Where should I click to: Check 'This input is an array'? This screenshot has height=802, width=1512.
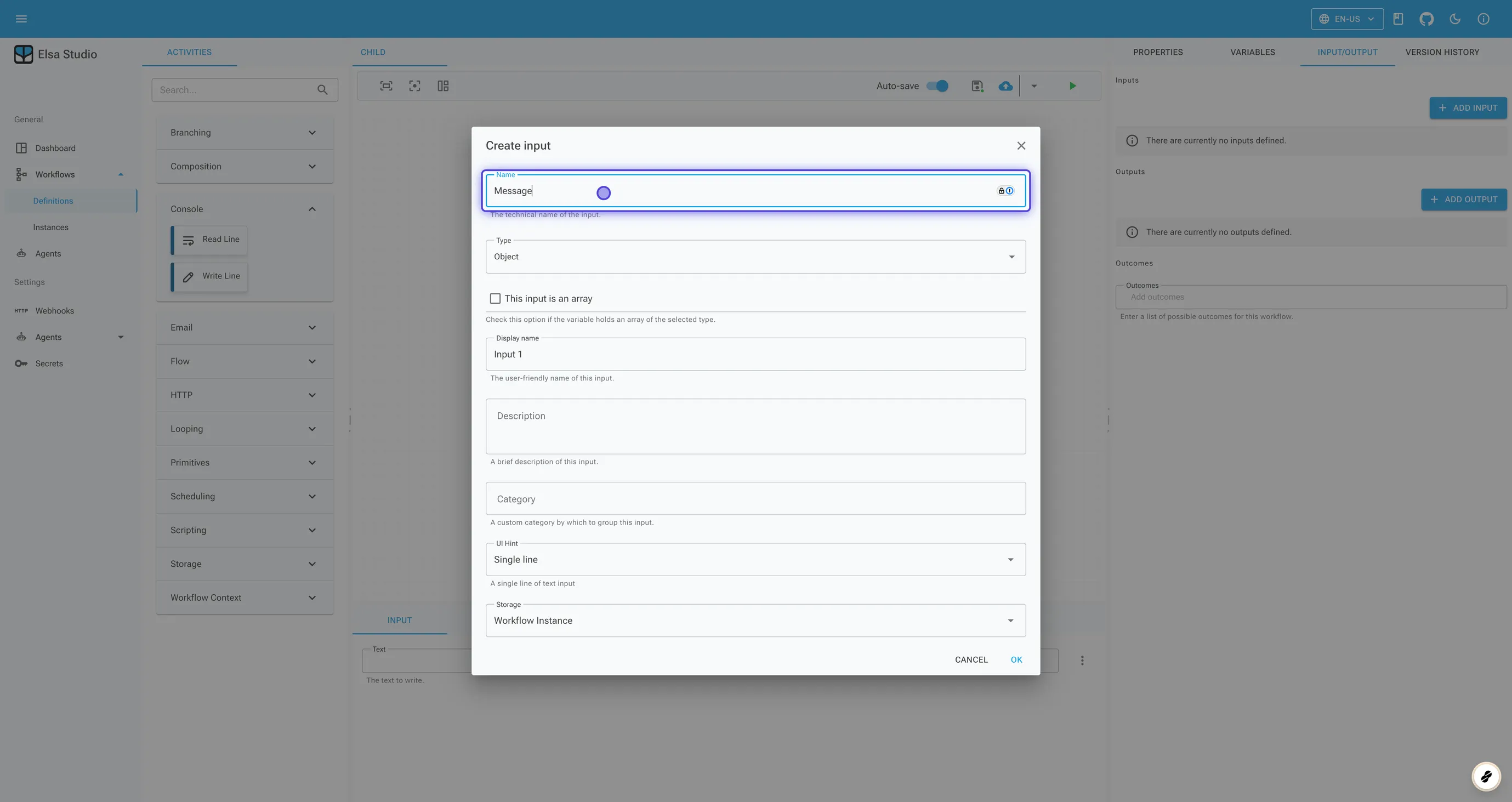tap(496, 299)
